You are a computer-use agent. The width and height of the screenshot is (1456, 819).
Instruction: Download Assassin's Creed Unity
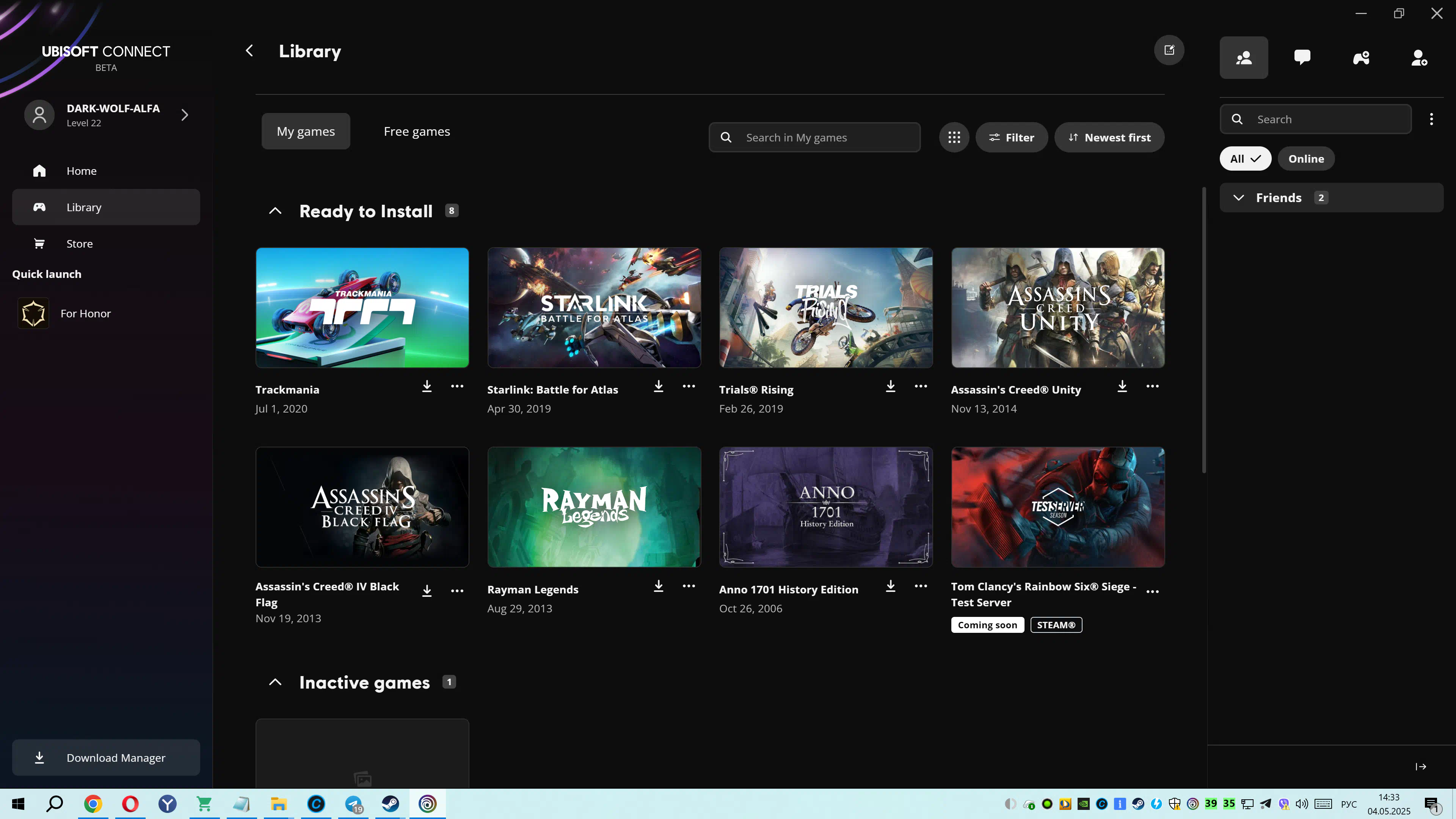[1122, 387]
